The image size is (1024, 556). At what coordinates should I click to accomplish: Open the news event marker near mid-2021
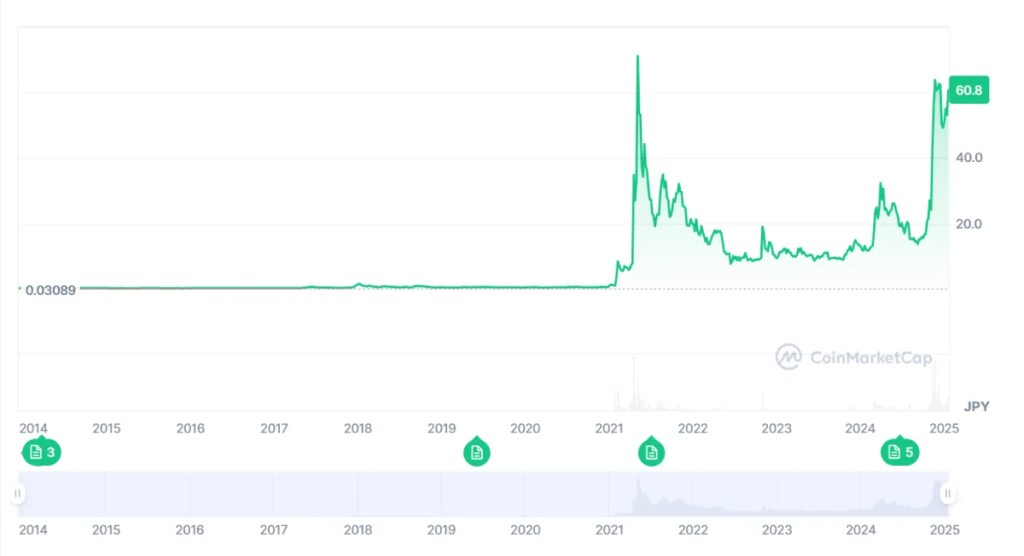651,453
